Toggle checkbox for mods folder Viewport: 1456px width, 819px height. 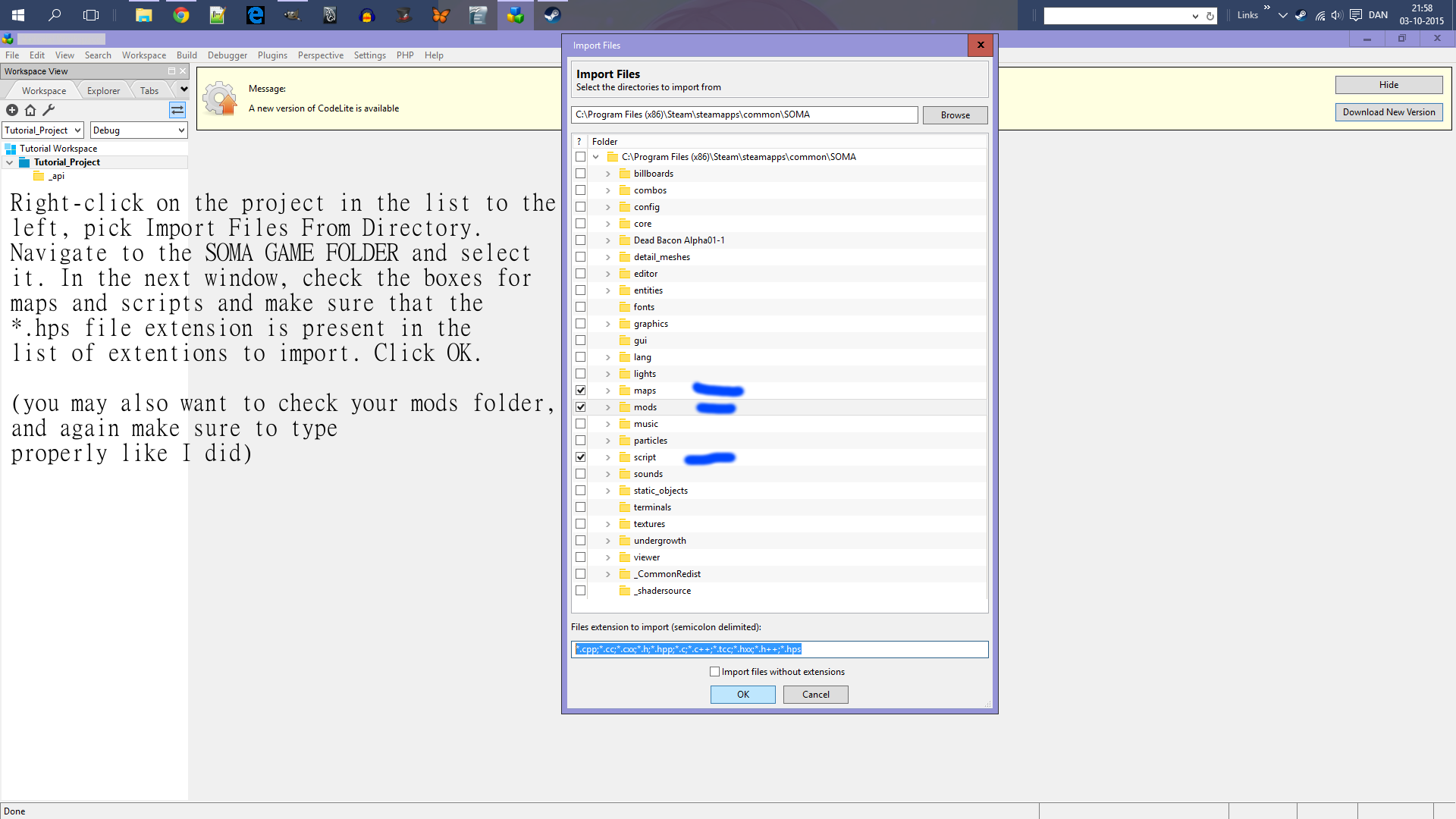(580, 407)
